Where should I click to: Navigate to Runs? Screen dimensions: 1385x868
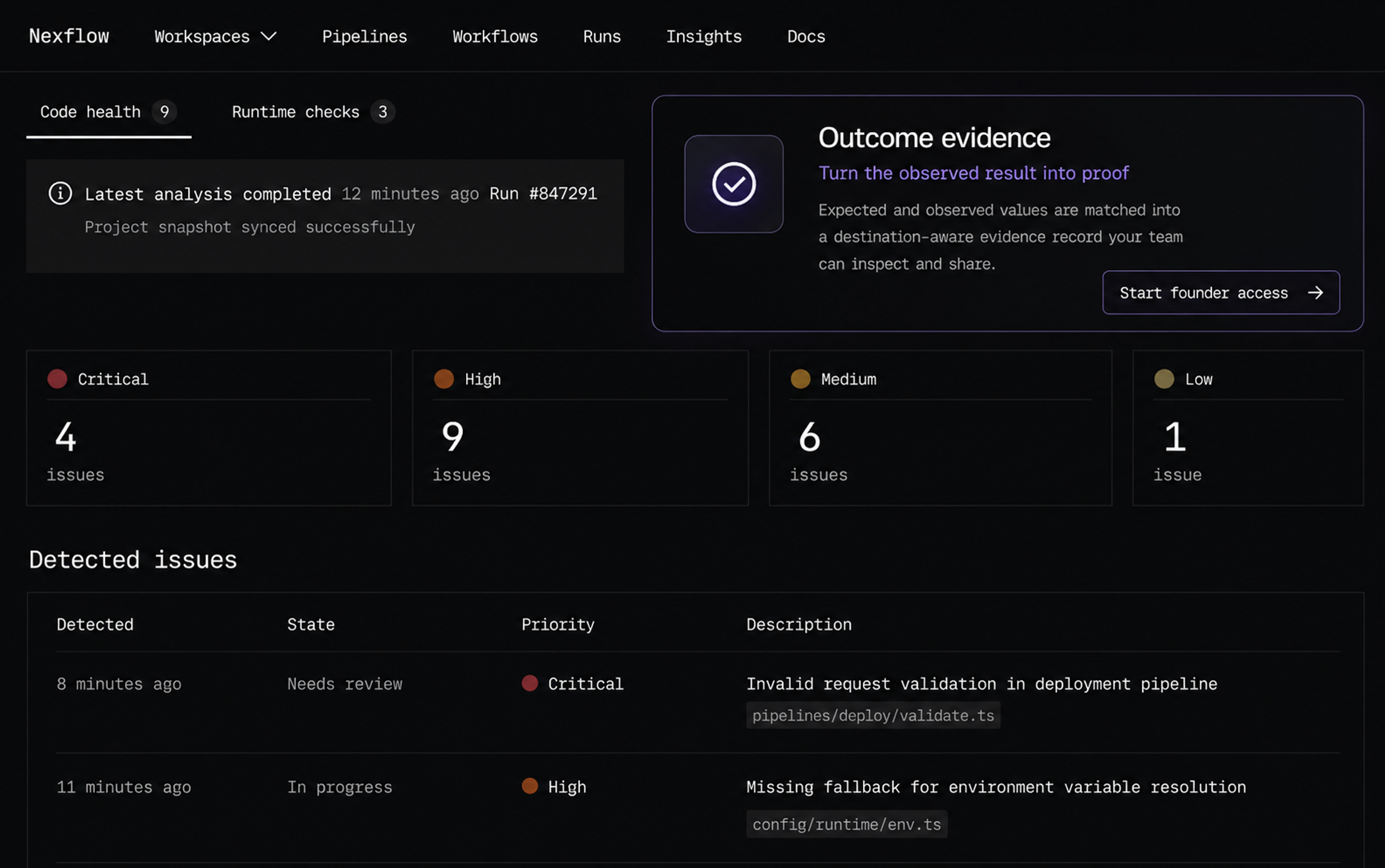602,37
